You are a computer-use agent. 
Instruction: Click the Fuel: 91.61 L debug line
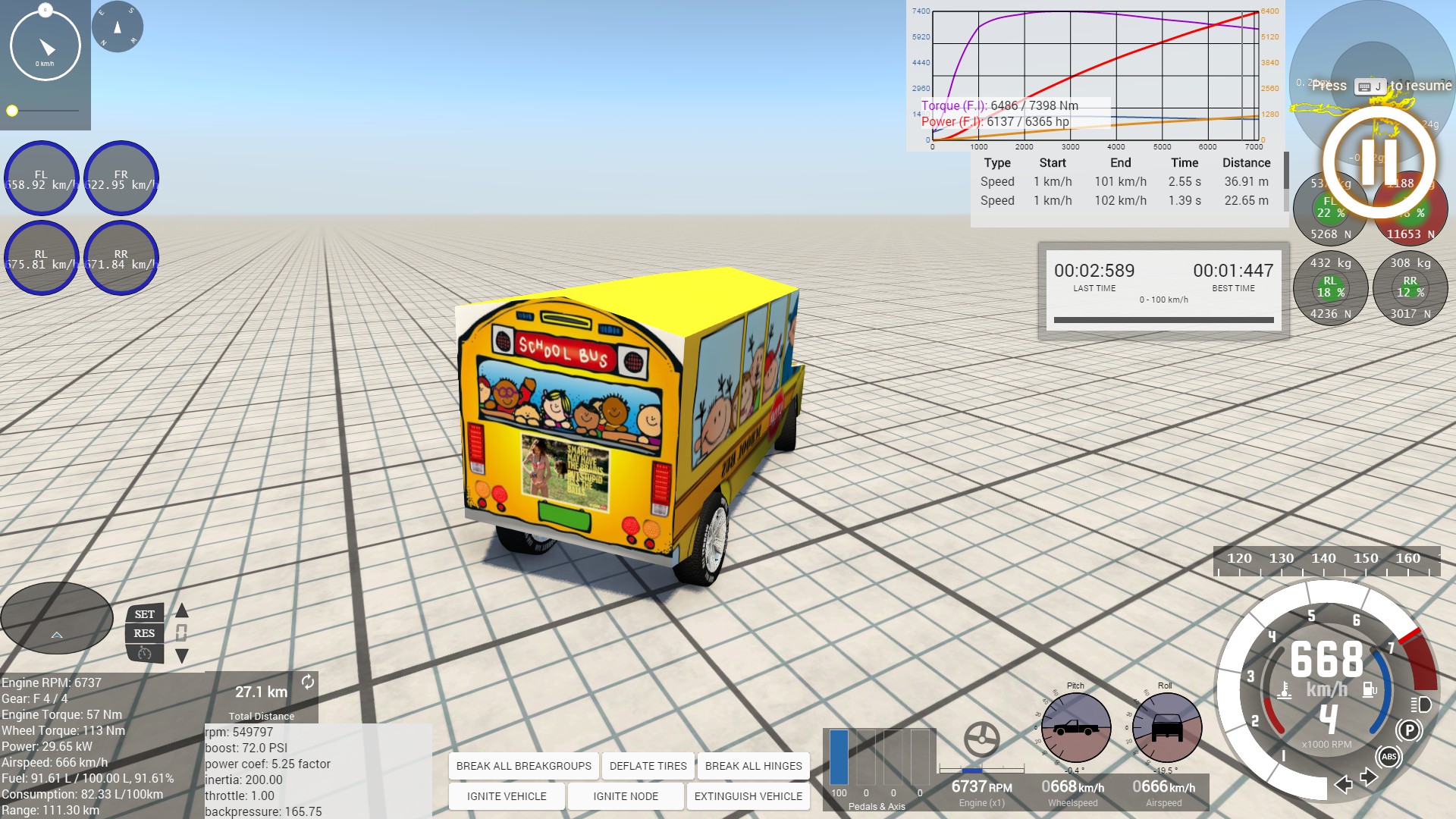click(x=87, y=778)
